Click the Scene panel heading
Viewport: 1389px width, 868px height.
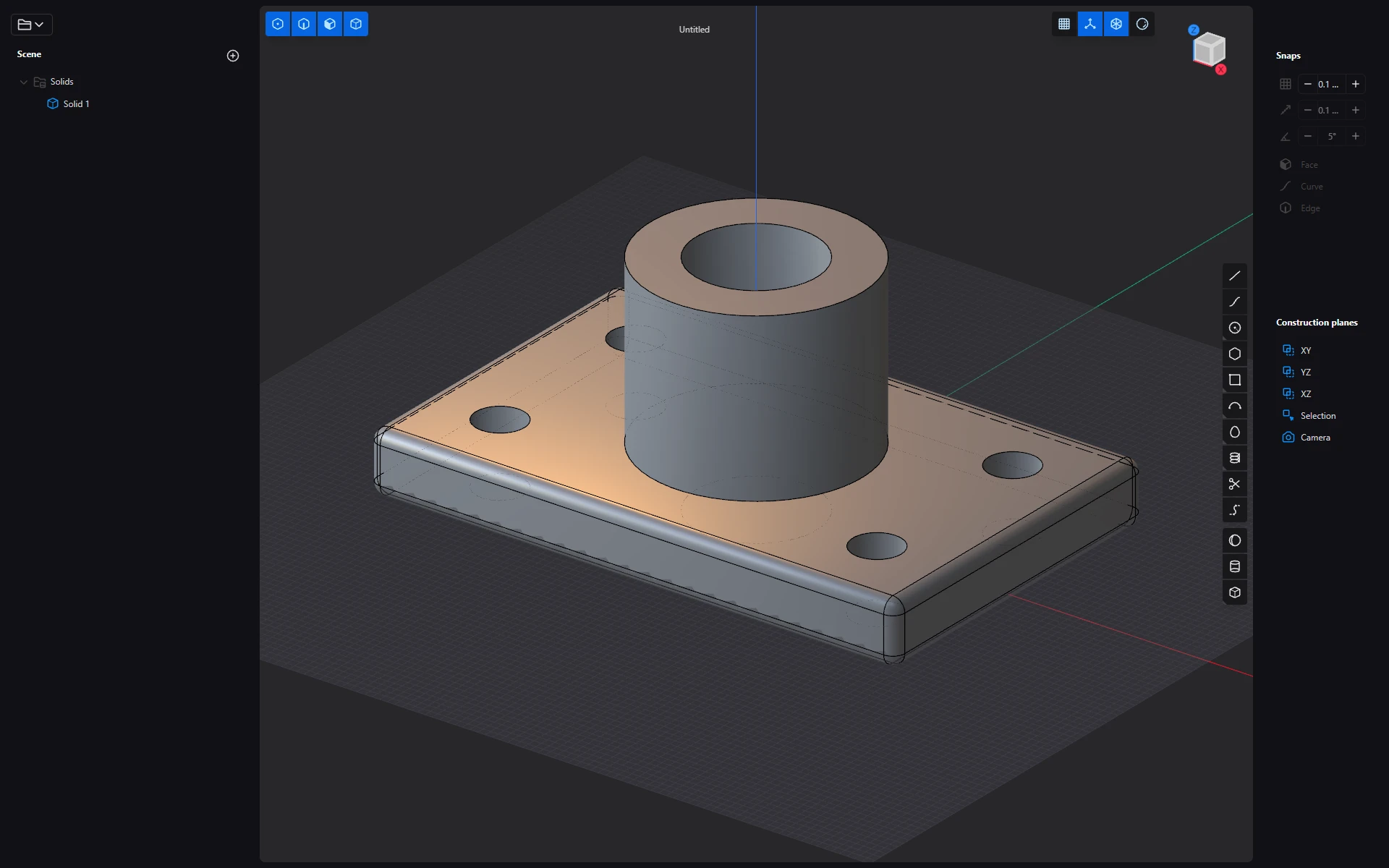pos(29,54)
